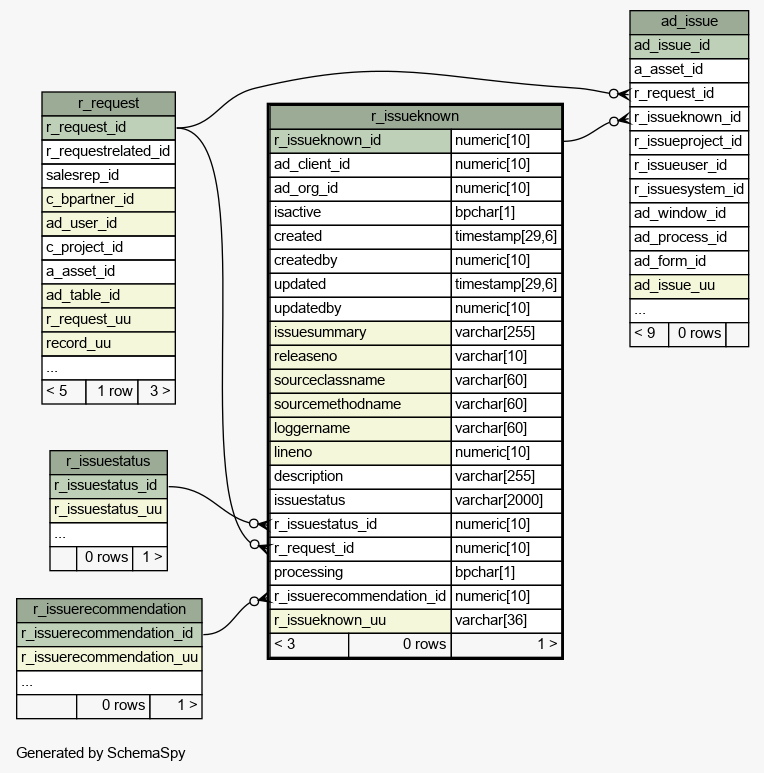Select ad_process_id column in ad_issue
Screen dimensions: 764x773
pos(689,238)
